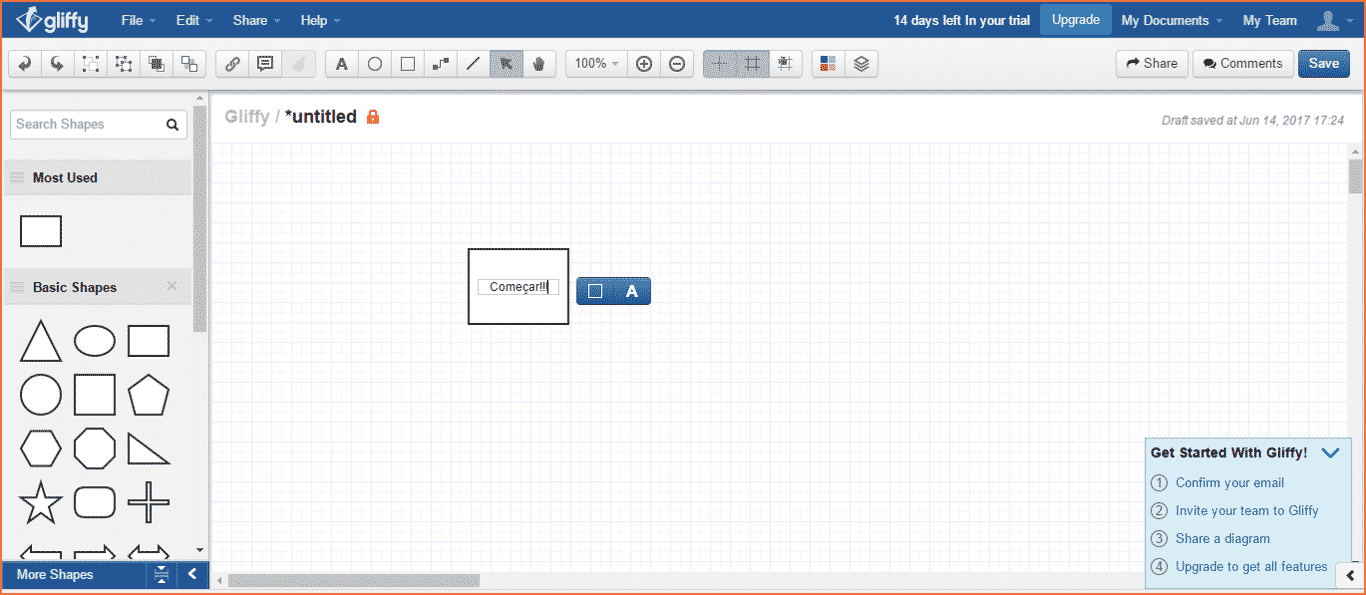The height and width of the screenshot is (595, 1366).
Task: Click the Undo arrow in the toolbar
Action: [x=25, y=64]
